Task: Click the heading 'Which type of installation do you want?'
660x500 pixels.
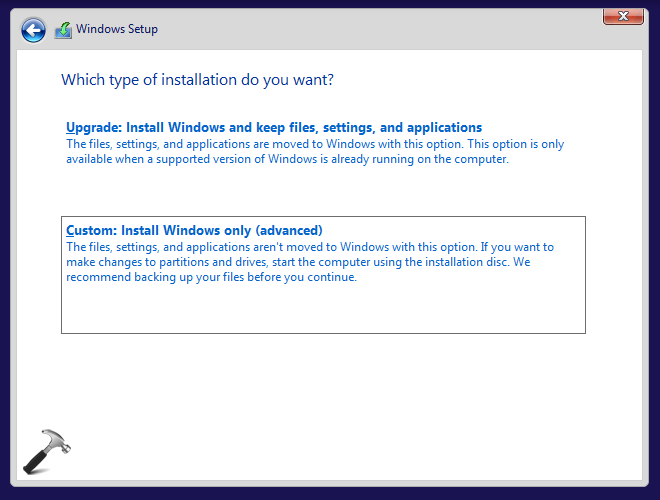Action: pyautogui.click(x=197, y=80)
